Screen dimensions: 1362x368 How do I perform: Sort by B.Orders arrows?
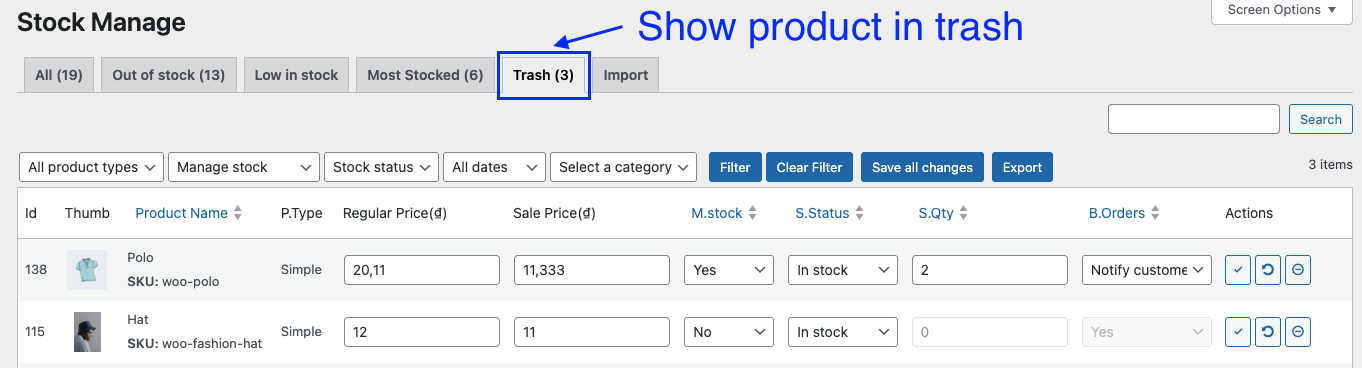1155,213
